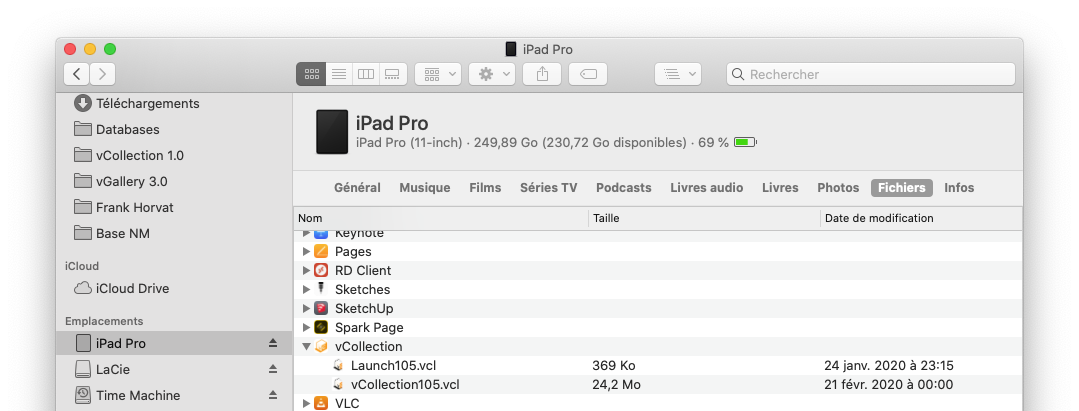Open the group-by arrangement dropdown
Screen dimensions: 1079x411
pos(438,74)
